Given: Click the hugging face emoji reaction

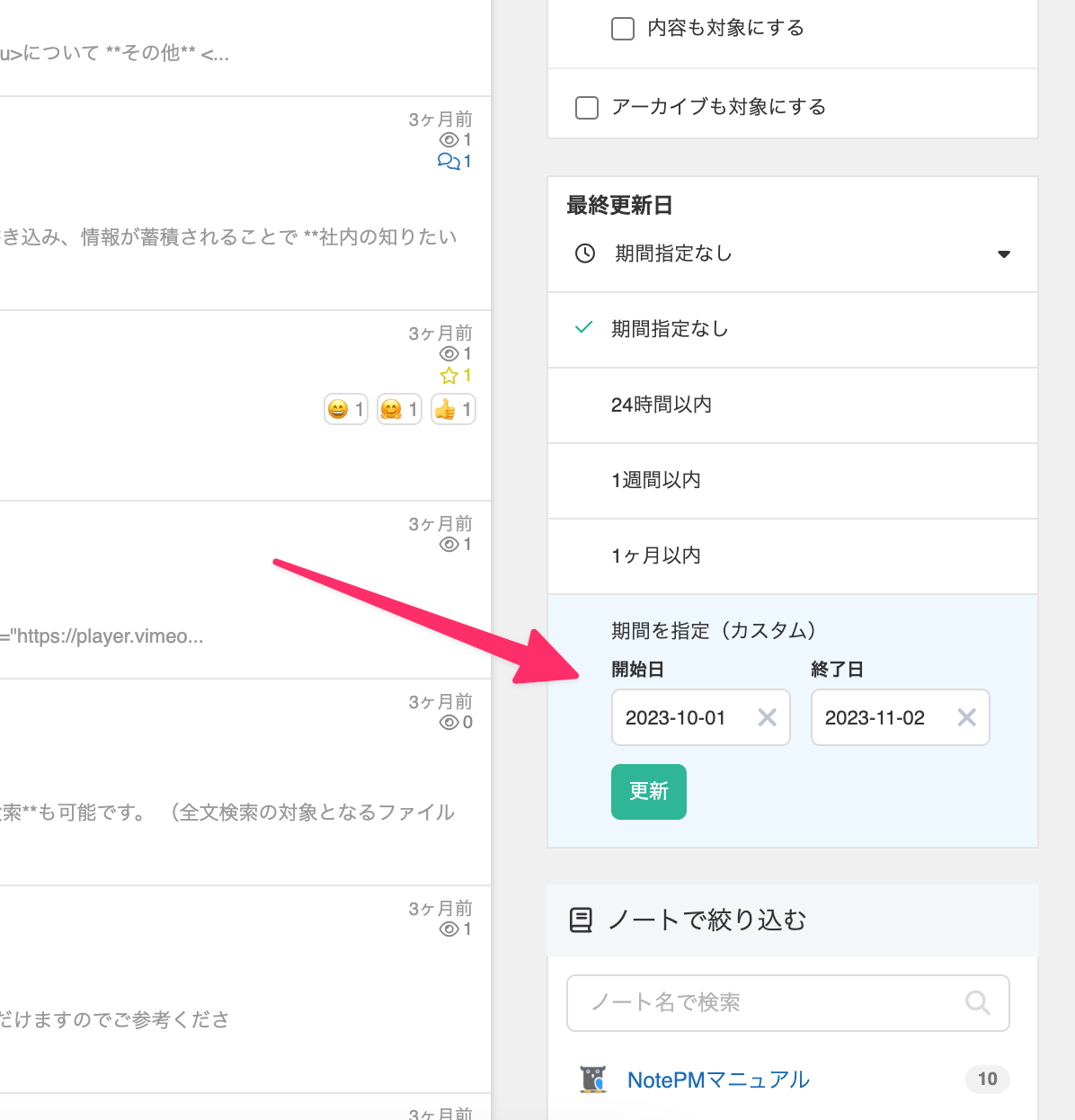Looking at the screenshot, I should point(399,410).
